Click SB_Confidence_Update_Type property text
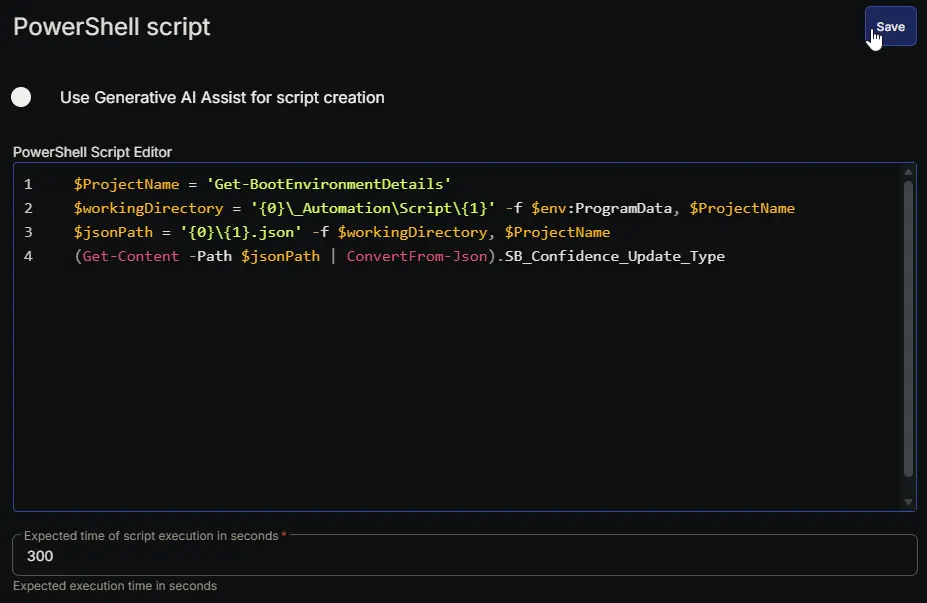This screenshot has width=927, height=603. (614, 256)
